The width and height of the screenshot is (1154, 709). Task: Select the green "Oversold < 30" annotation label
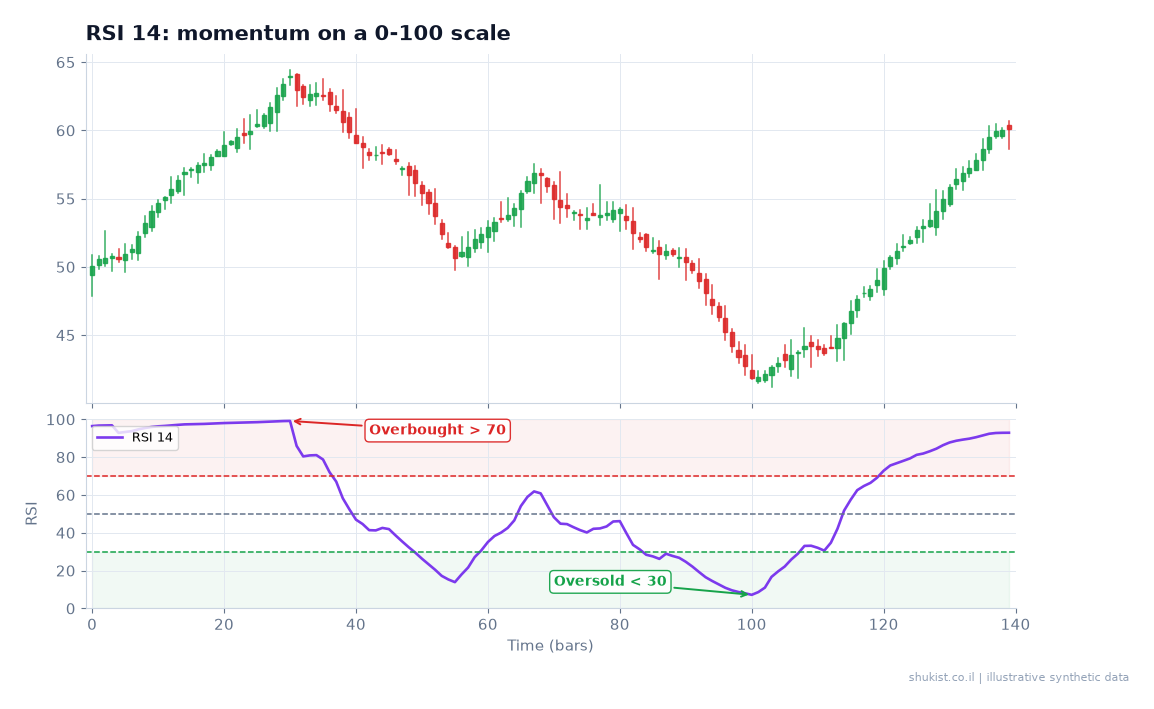point(610,582)
